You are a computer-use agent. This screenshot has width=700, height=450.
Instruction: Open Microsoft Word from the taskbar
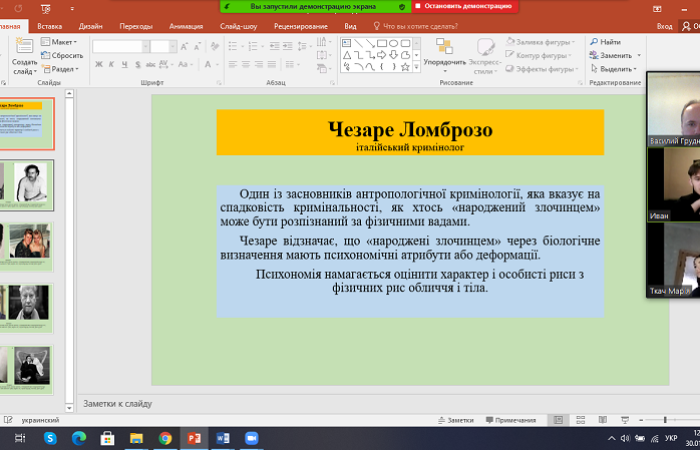click(x=222, y=438)
